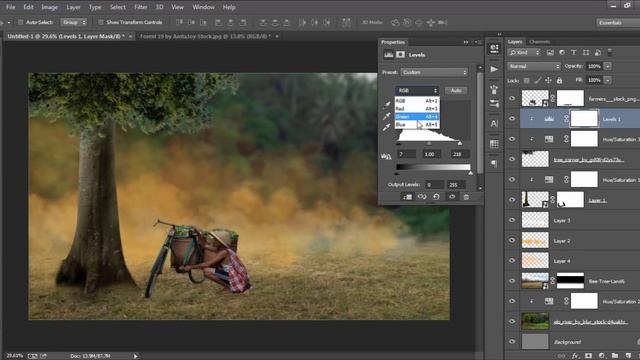
Task: Choose Green from the channel list
Action: pyautogui.click(x=417, y=117)
